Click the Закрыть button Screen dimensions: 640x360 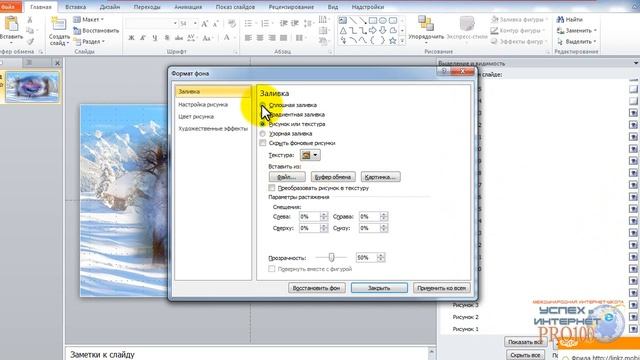click(x=379, y=288)
